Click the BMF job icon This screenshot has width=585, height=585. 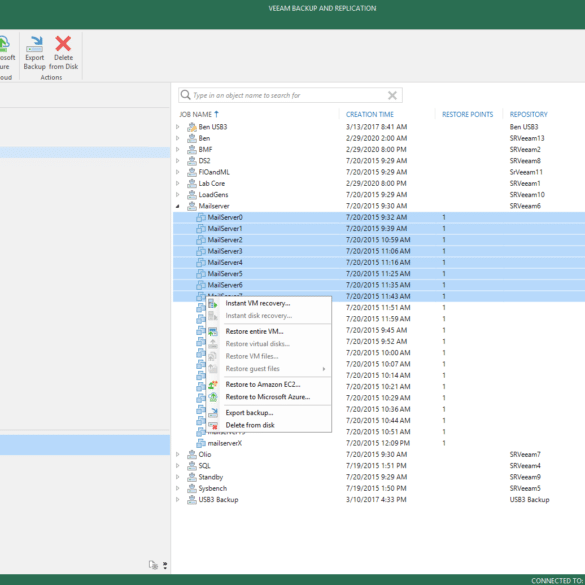point(192,150)
